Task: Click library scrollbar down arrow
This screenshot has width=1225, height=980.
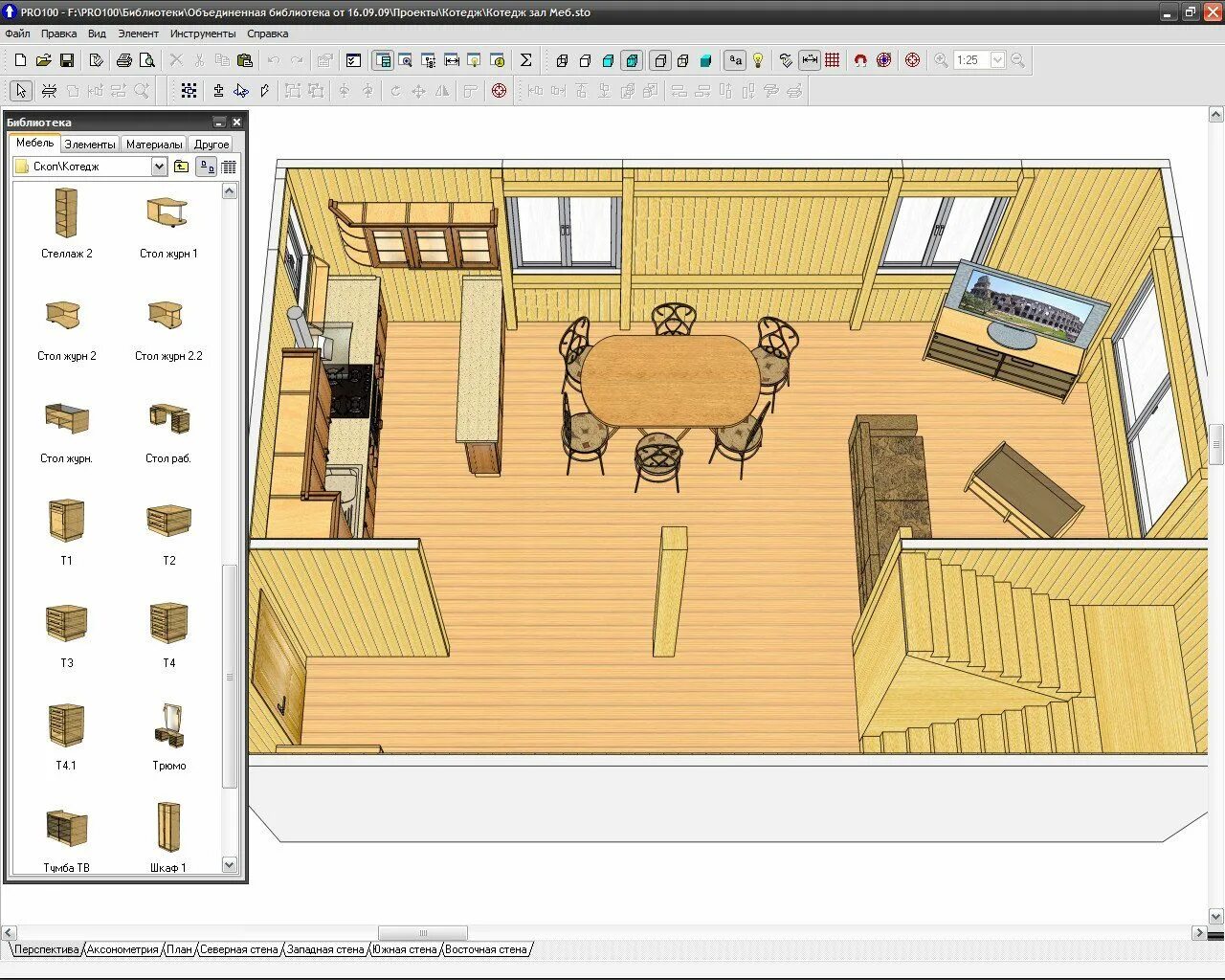Action: pos(229,864)
